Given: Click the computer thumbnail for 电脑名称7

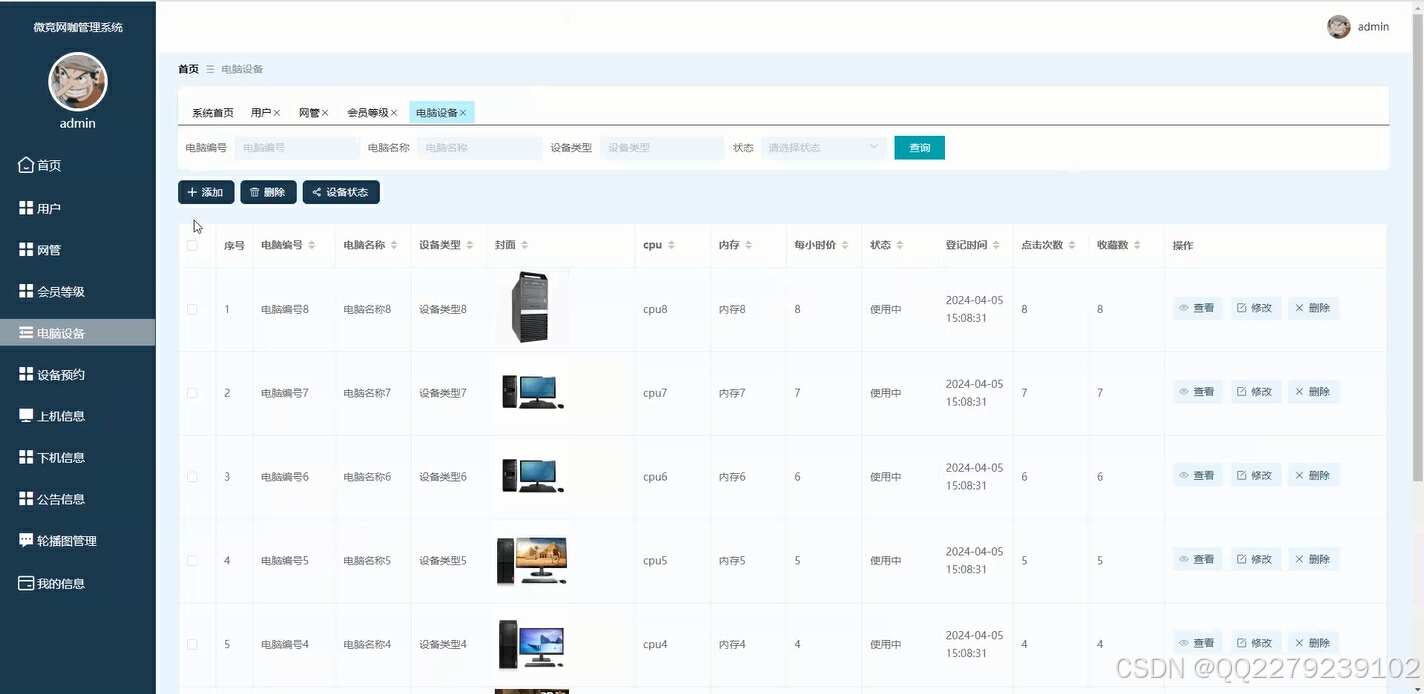Looking at the screenshot, I should coord(531,392).
